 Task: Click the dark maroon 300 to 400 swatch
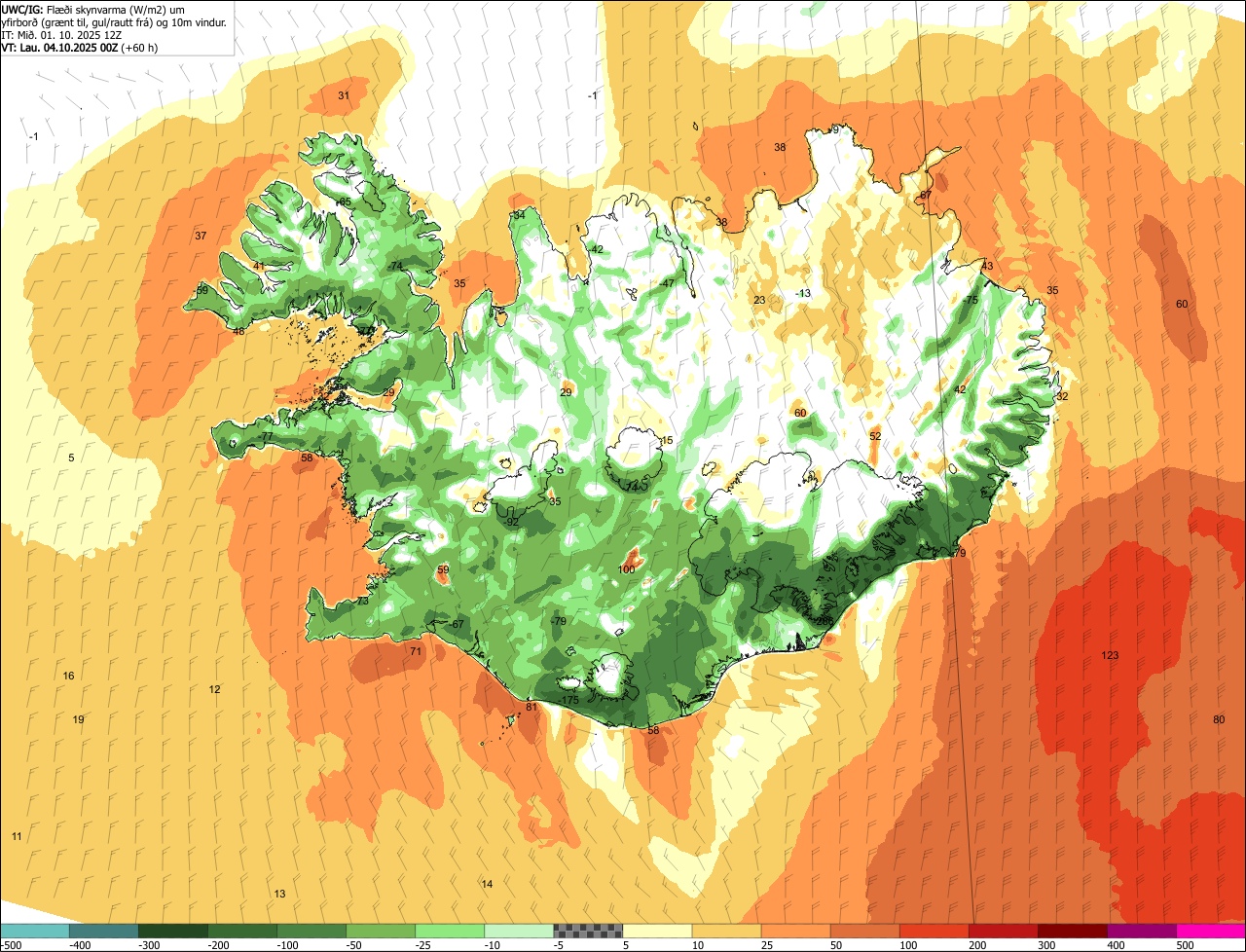tap(1072, 931)
